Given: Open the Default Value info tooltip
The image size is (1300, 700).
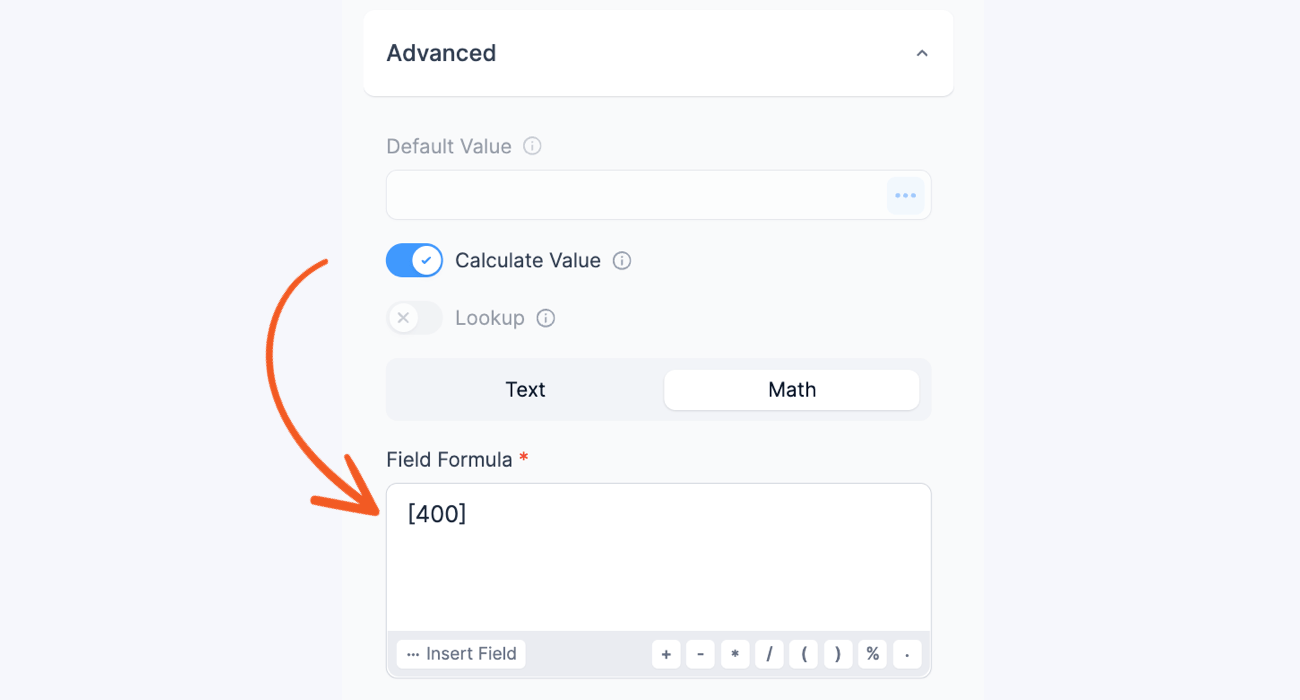Looking at the screenshot, I should tap(532, 146).
